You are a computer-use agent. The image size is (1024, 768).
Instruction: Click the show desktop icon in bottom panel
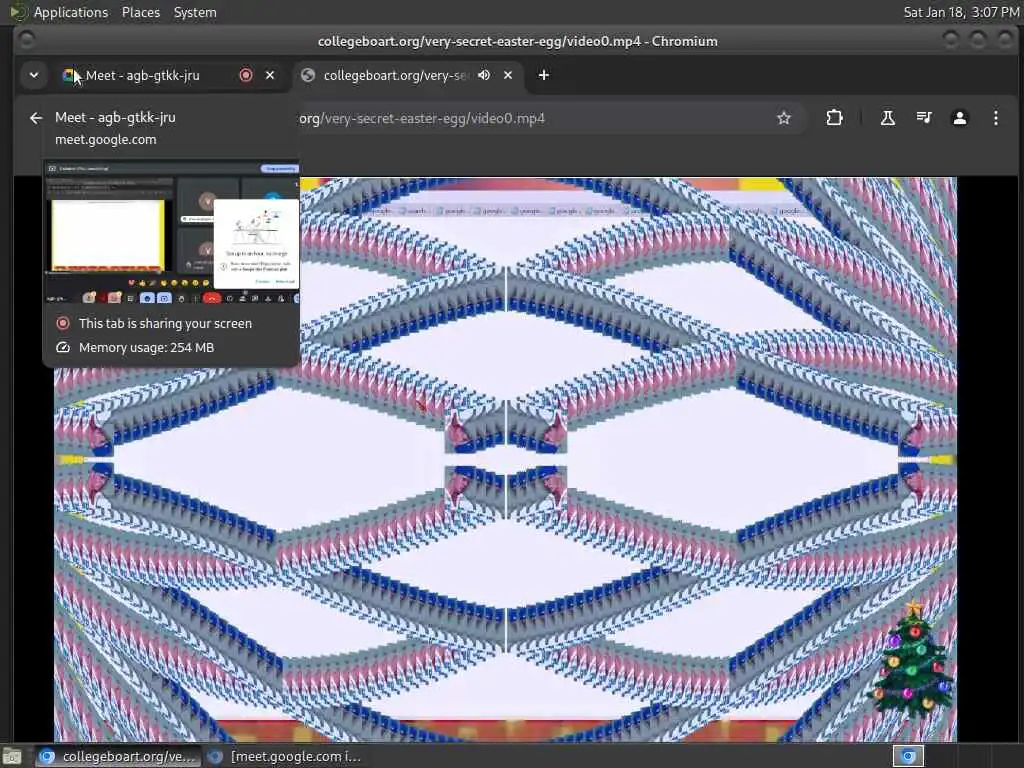pyautogui.click(x=12, y=757)
